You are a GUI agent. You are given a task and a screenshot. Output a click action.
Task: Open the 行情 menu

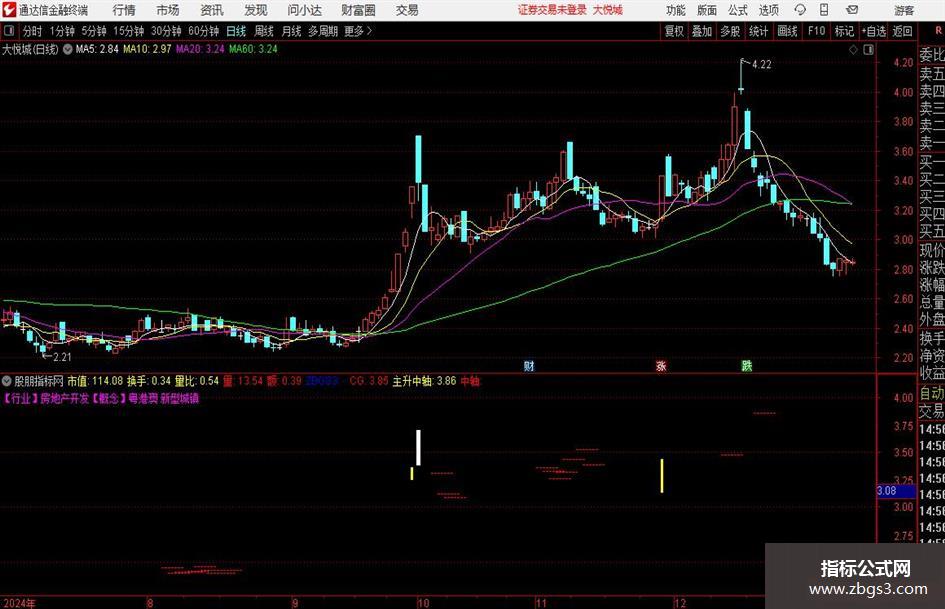click(x=124, y=10)
